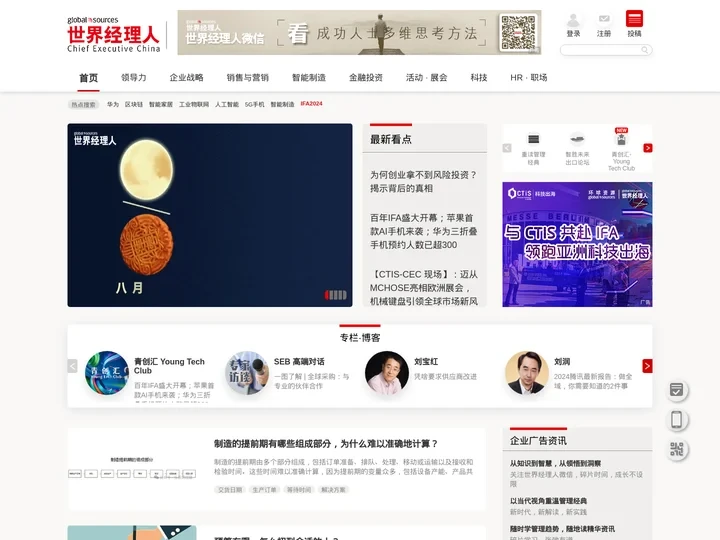The image size is (720, 540).
Task: Open HR·职场 navigation item
Action: (529, 78)
